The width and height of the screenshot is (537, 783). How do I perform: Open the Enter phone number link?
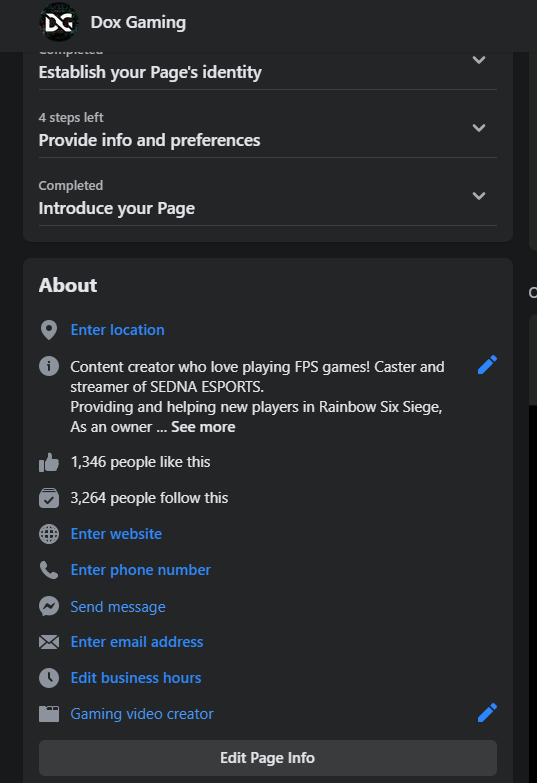141,570
